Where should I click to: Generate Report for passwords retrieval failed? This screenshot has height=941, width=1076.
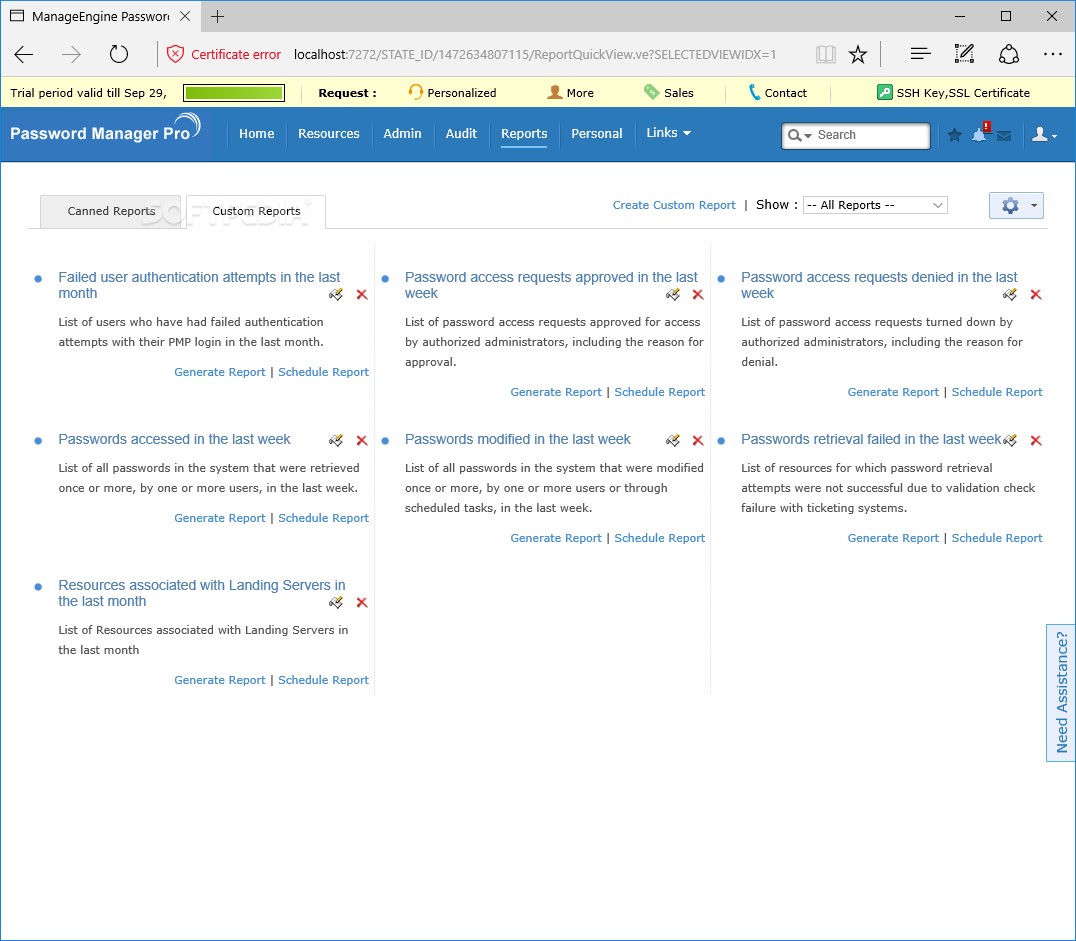click(x=893, y=538)
